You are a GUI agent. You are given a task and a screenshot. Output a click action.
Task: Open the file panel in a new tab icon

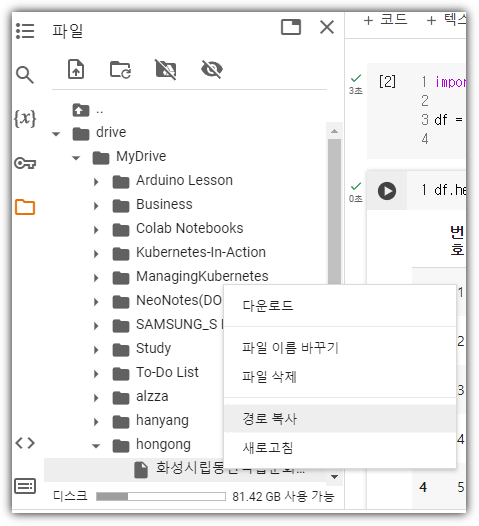291,27
